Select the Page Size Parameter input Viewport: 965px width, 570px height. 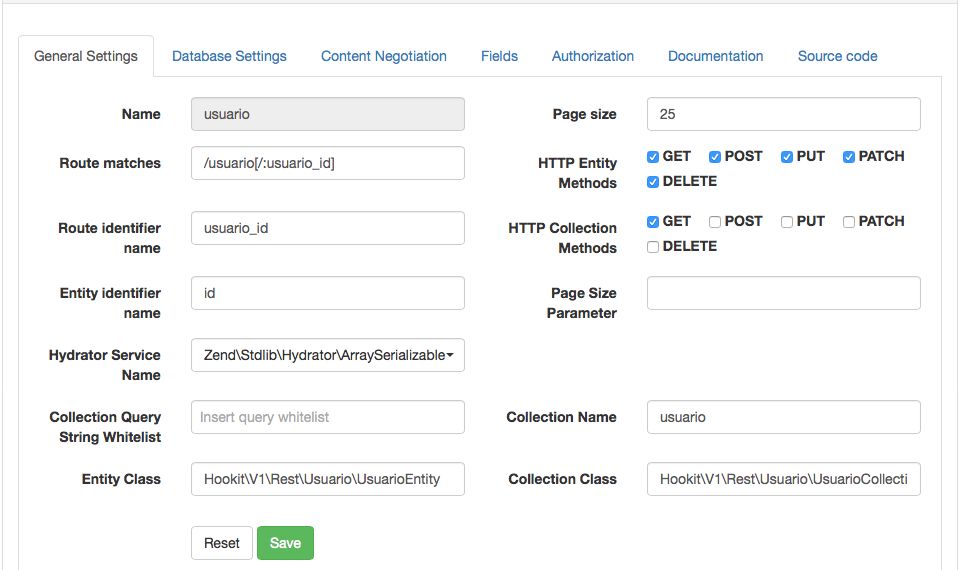(x=783, y=293)
